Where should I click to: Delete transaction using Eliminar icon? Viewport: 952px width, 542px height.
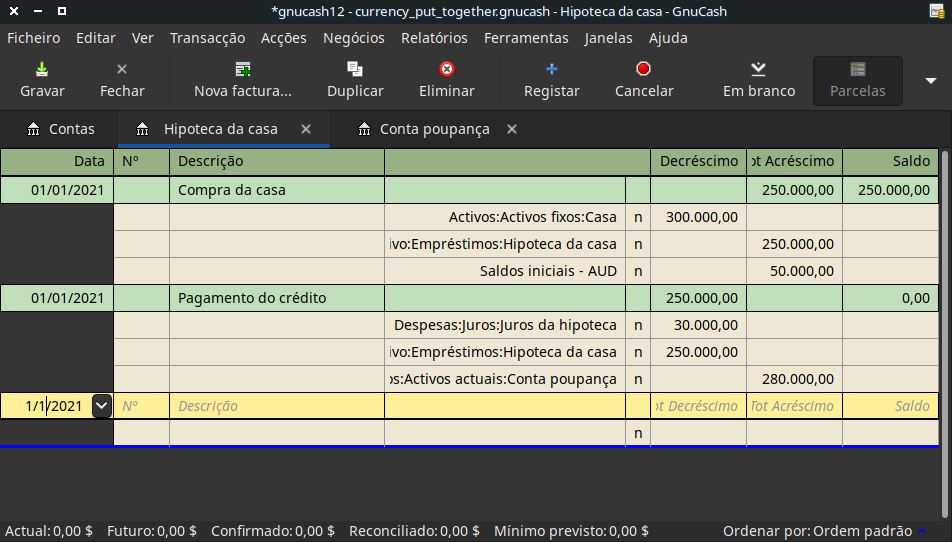(x=447, y=70)
